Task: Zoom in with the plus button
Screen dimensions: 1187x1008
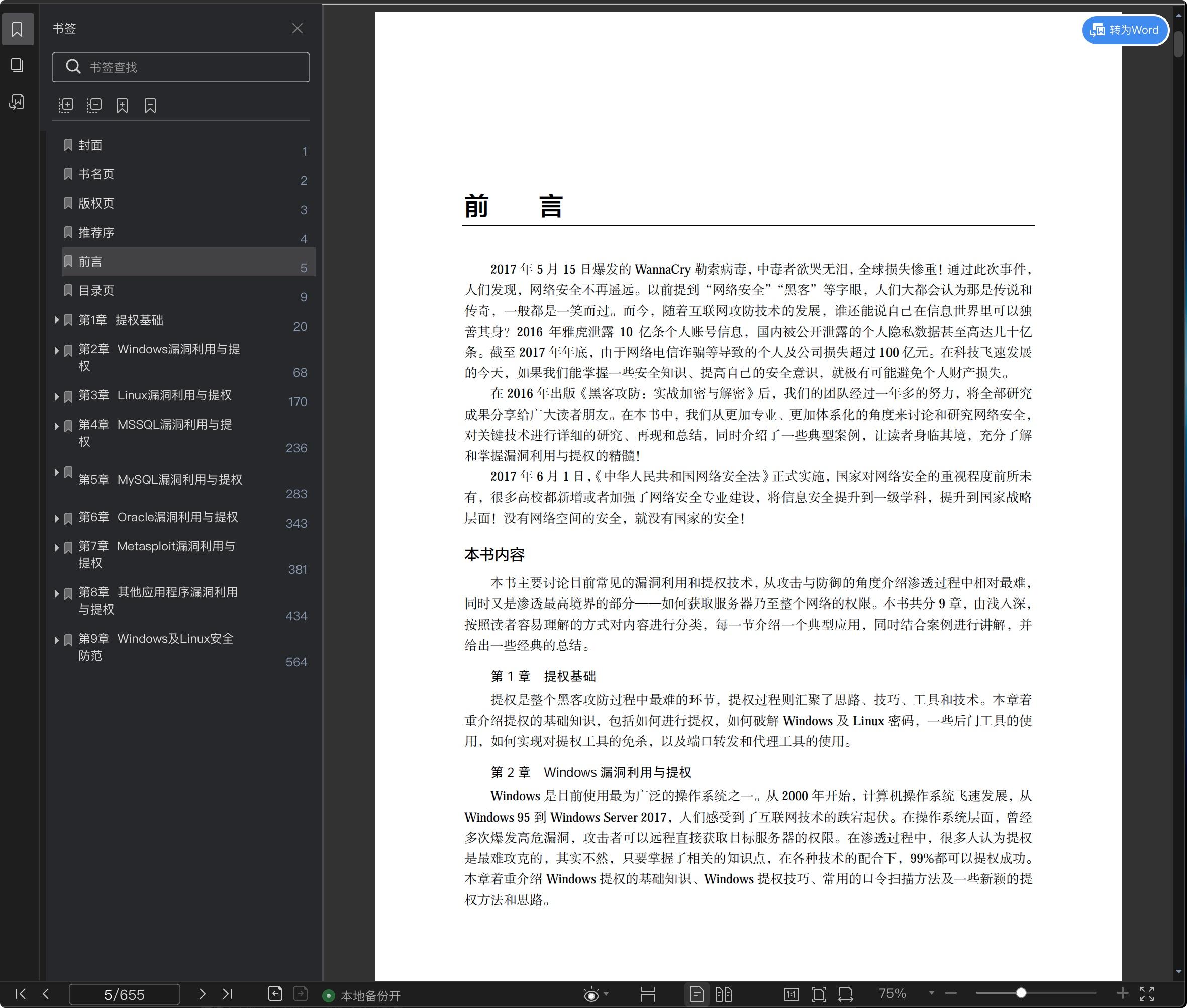Action: pyautogui.click(x=1122, y=993)
